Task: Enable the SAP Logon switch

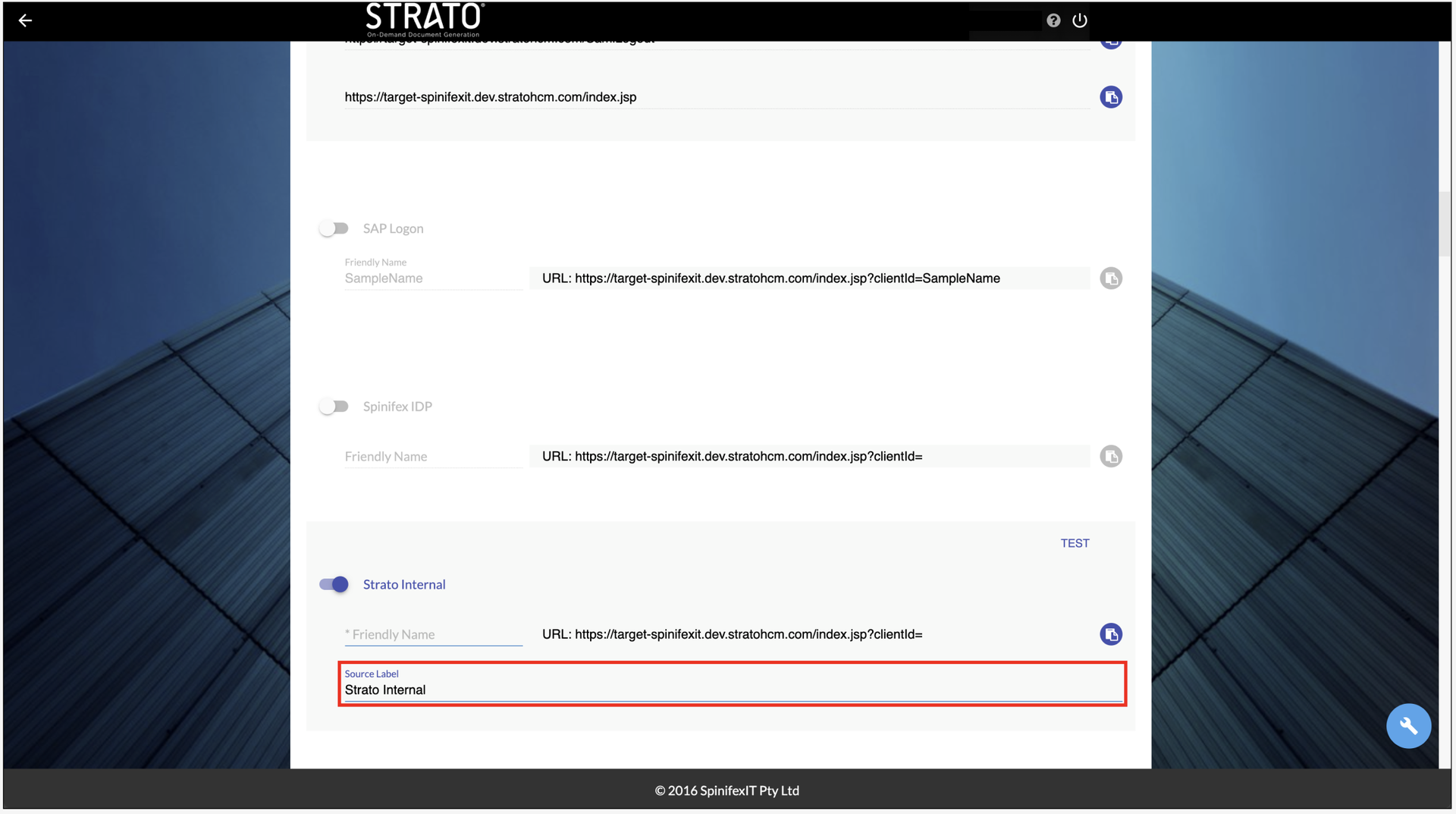Action: pyautogui.click(x=334, y=228)
